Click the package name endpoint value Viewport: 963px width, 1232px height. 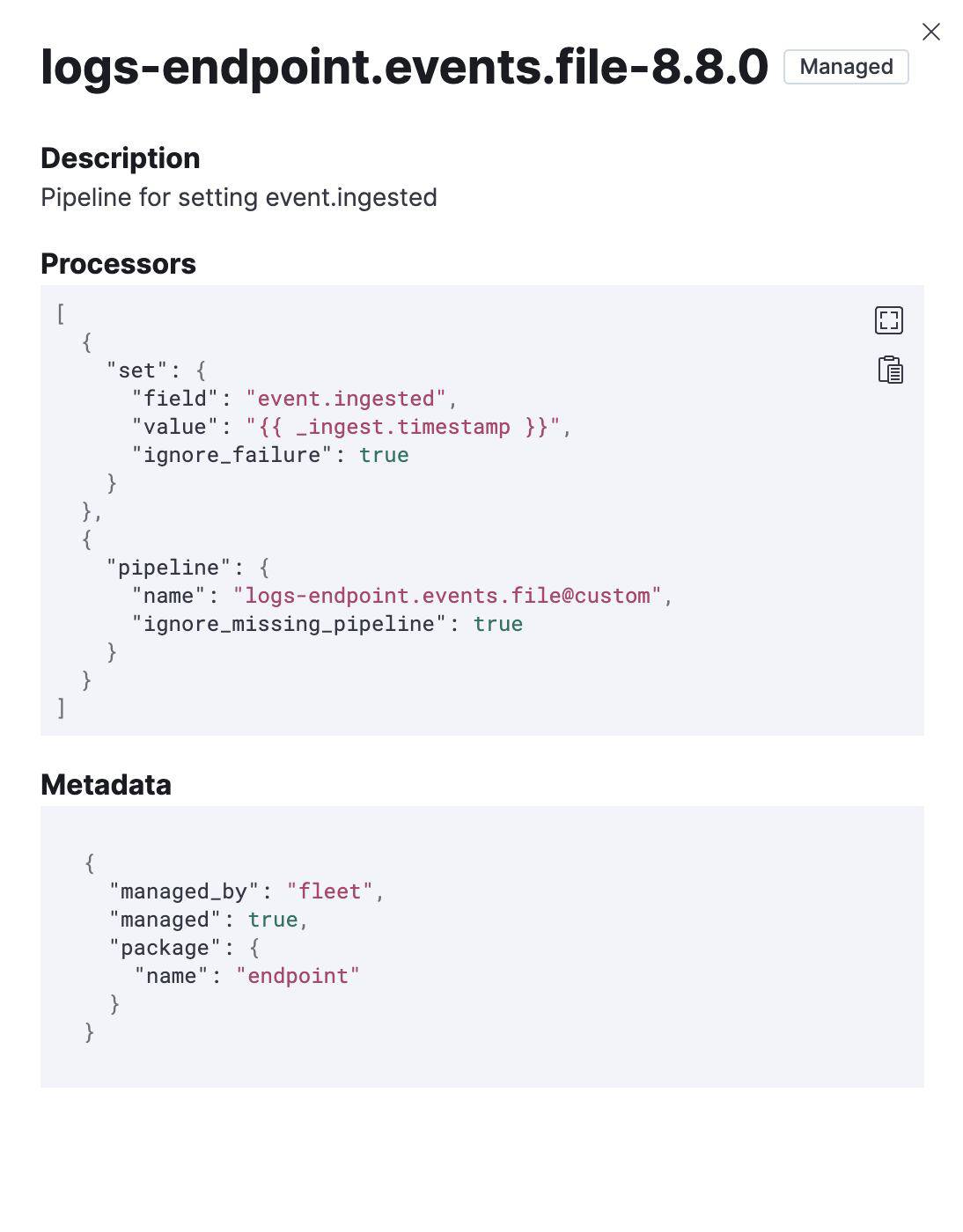pyautogui.click(x=298, y=975)
